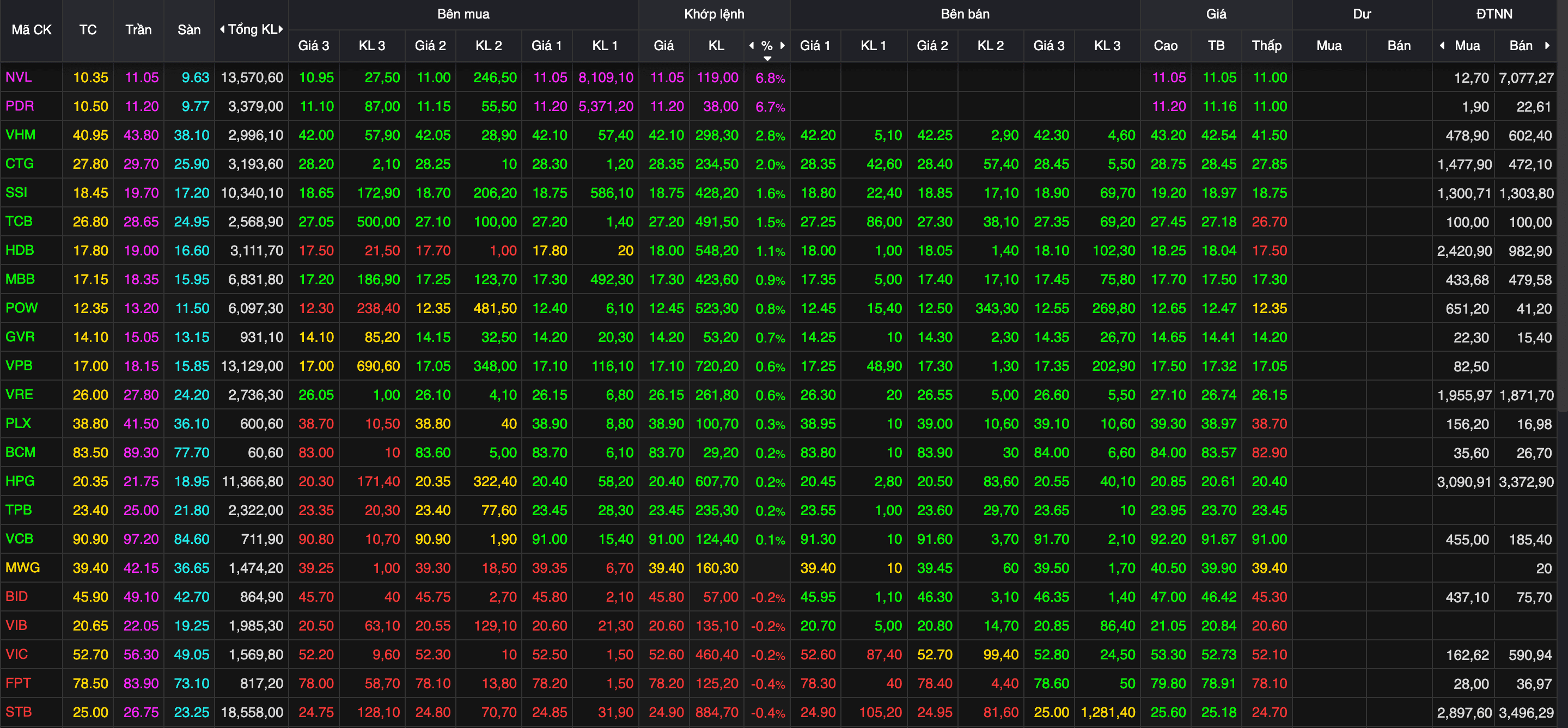Open stock symbol SSI

[x=16, y=192]
